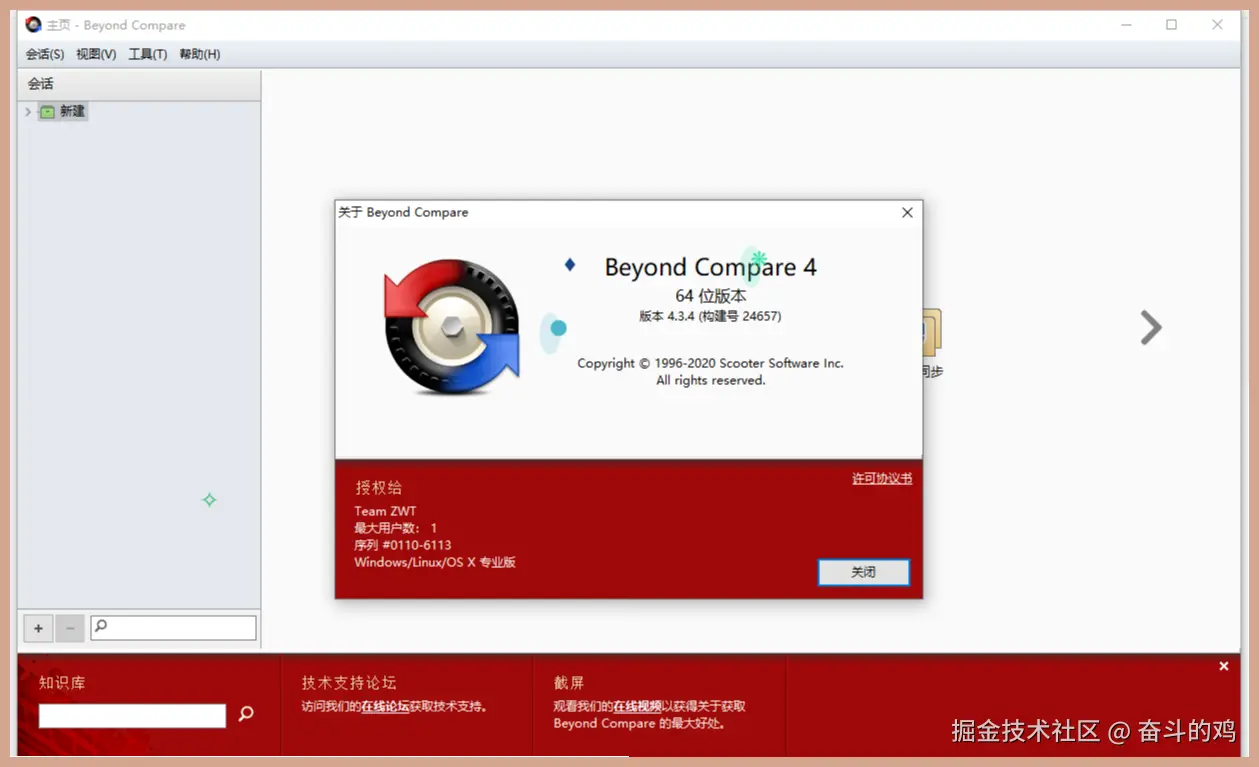Click the green 新建 folder icon
The height and width of the screenshot is (767, 1259).
pyautogui.click(x=47, y=112)
